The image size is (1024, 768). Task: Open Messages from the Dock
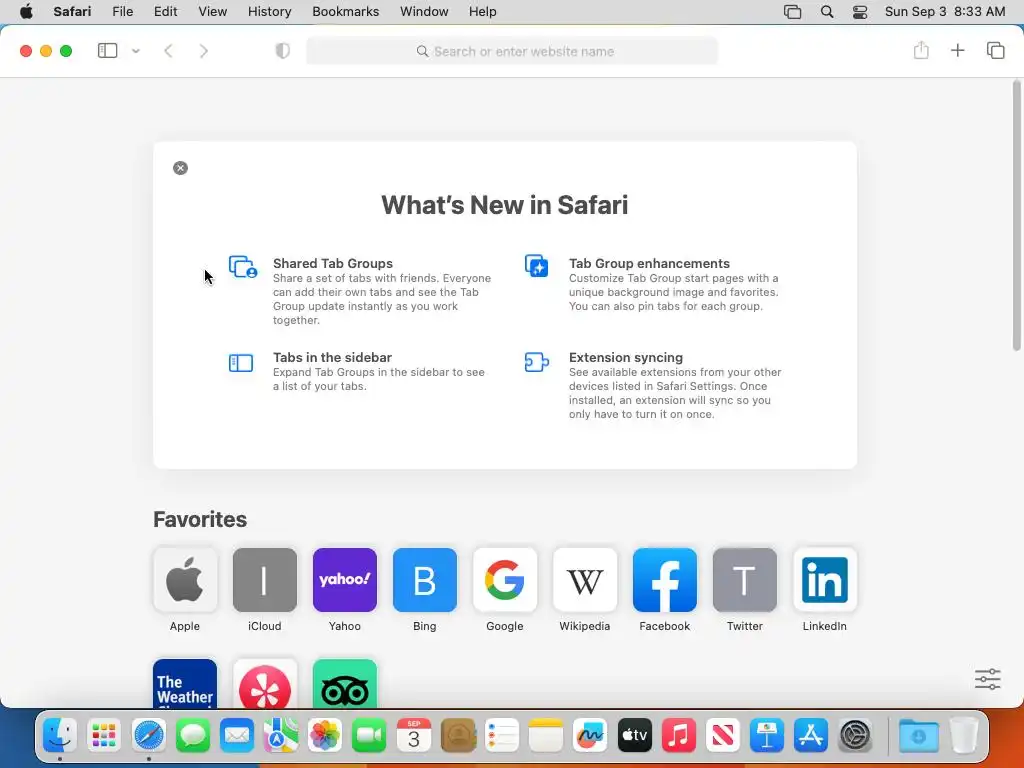pos(193,735)
